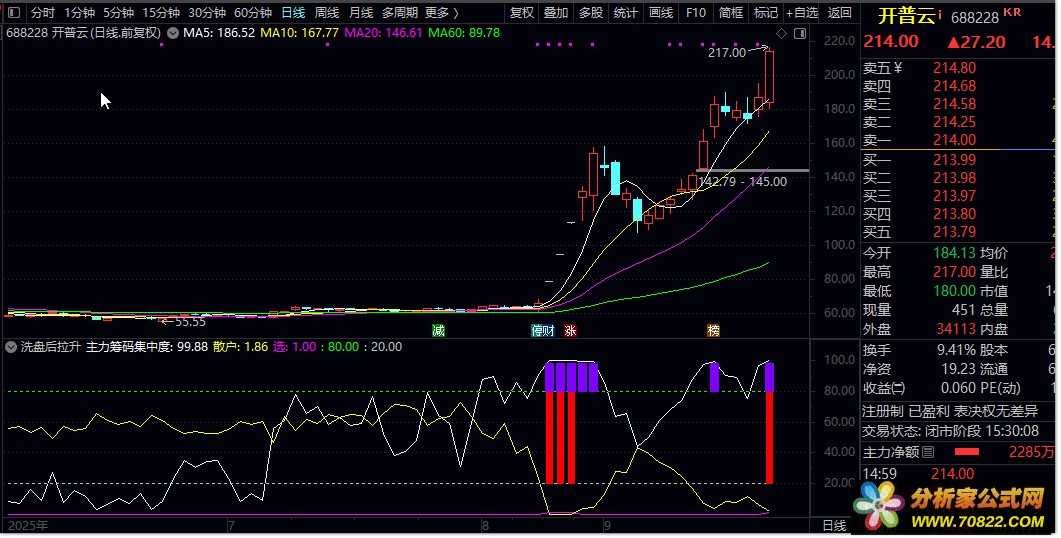Click the 换手 9.41% value
Viewport: 1061px width, 538px height.
click(x=956, y=351)
